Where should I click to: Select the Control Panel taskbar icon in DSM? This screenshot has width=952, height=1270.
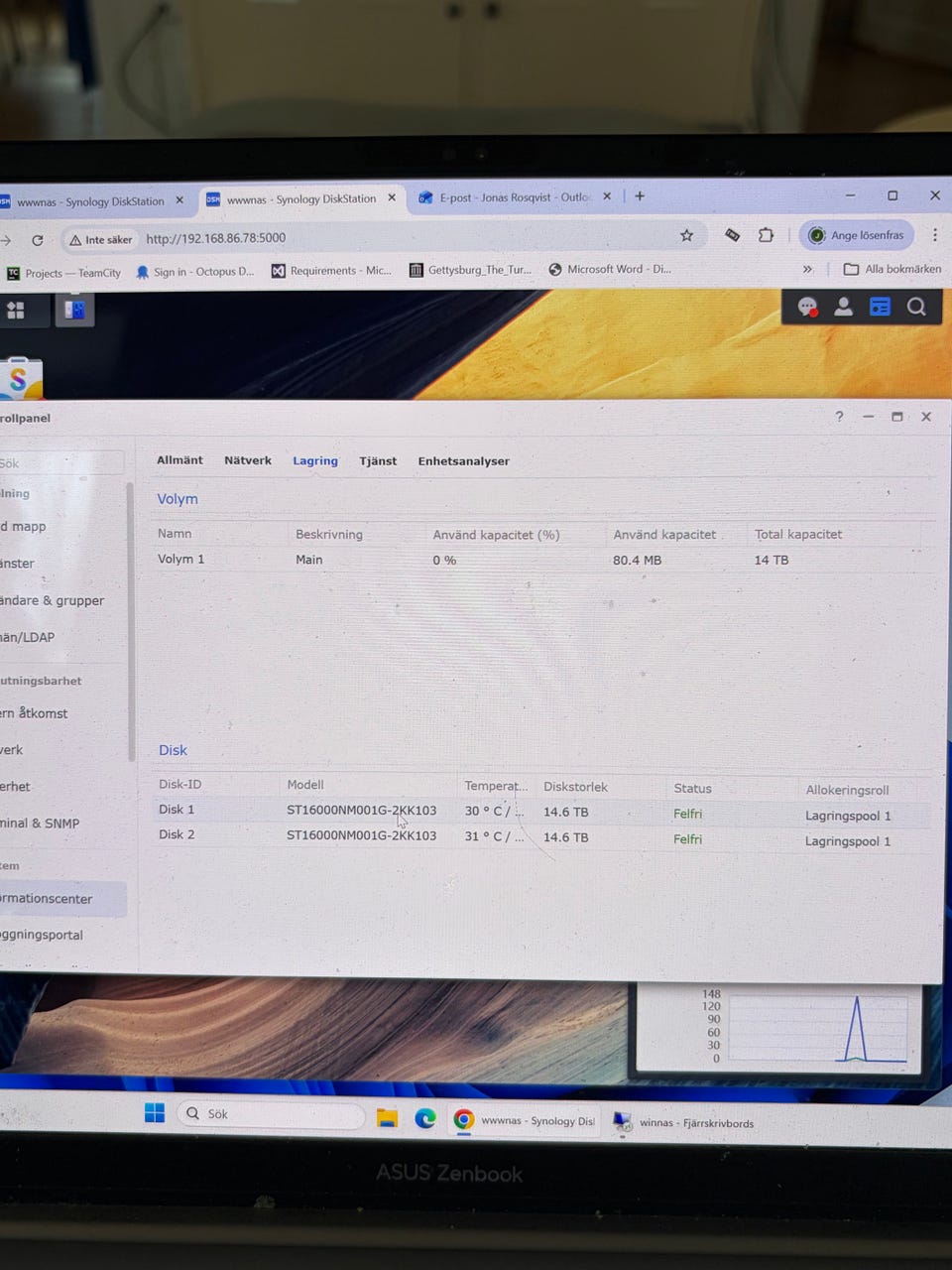(74, 311)
